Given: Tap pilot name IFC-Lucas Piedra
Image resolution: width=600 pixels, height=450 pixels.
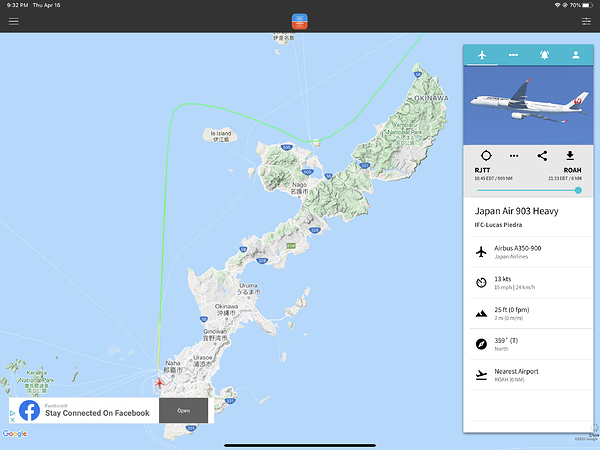Looking at the screenshot, I should (498, 225).
